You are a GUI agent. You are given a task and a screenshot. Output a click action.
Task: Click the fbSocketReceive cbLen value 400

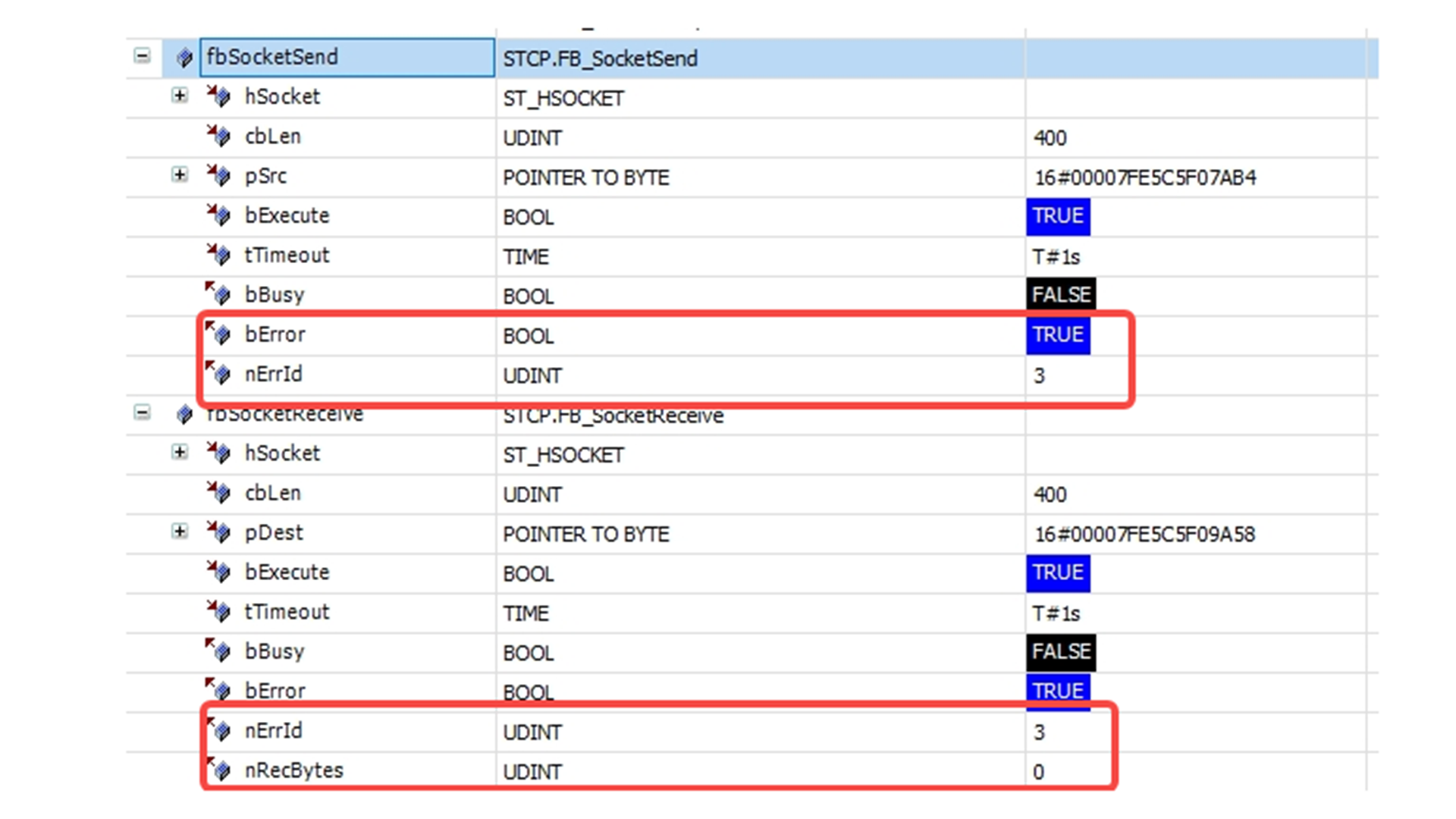pyautogui.click(x=1050, y=494)
